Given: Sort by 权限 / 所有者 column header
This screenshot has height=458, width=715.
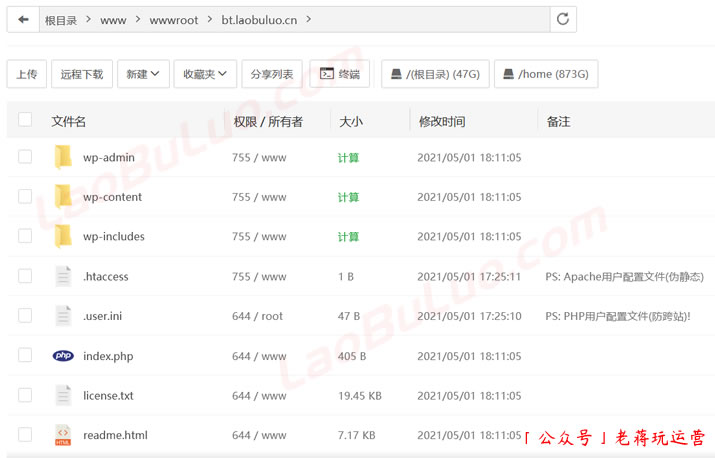Looking at the screenshot, I should coord(268,121).
